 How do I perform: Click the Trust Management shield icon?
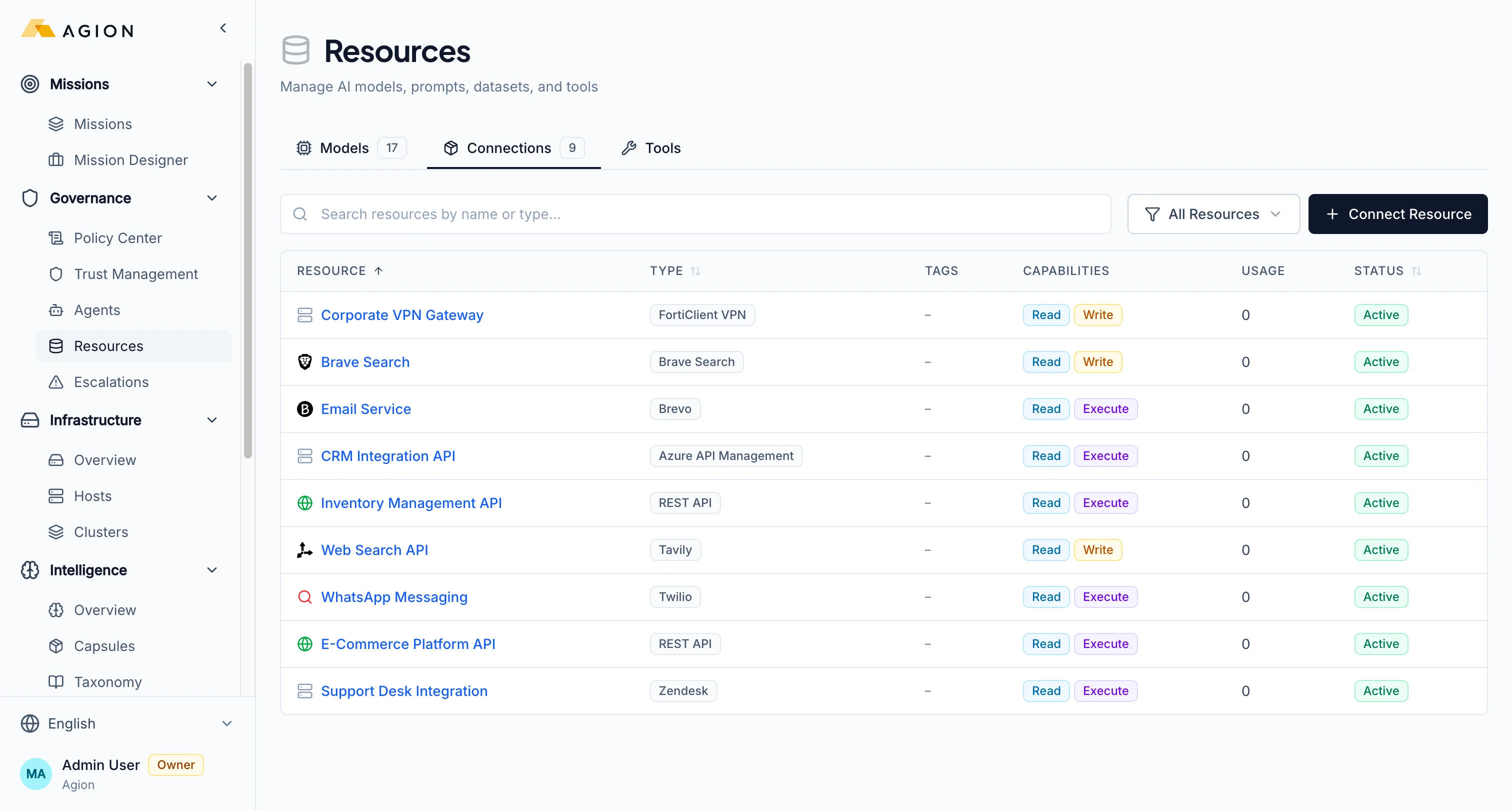pyautogui.click(x=56, y=273)
